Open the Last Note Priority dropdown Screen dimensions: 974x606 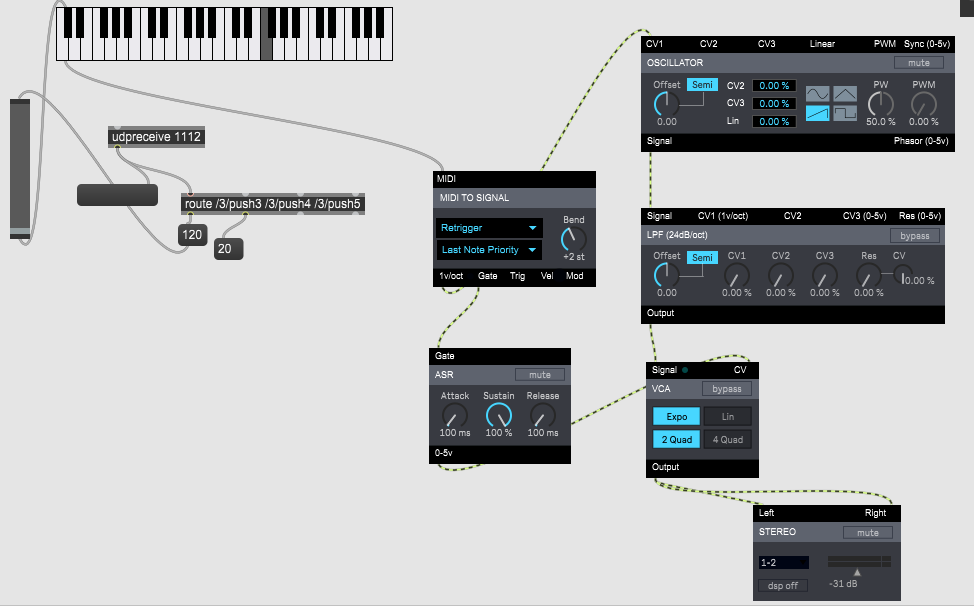coord(489,250)
